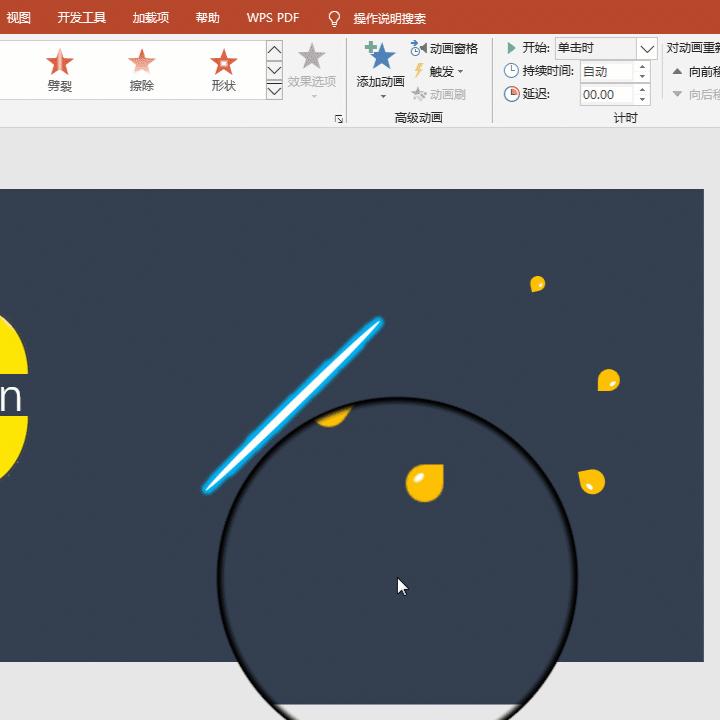Click 向后移动 move later button
The height and width of the screenshot is (720, 720).
(x=695, y=95)
